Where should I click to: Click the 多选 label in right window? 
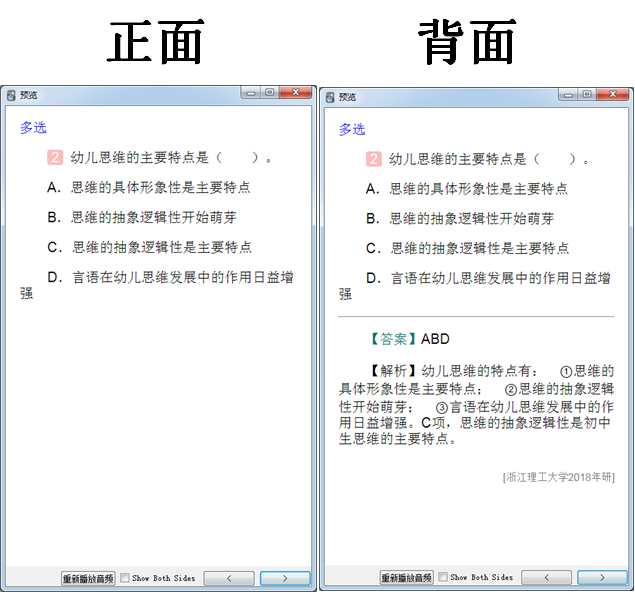[x=352, y=129]
